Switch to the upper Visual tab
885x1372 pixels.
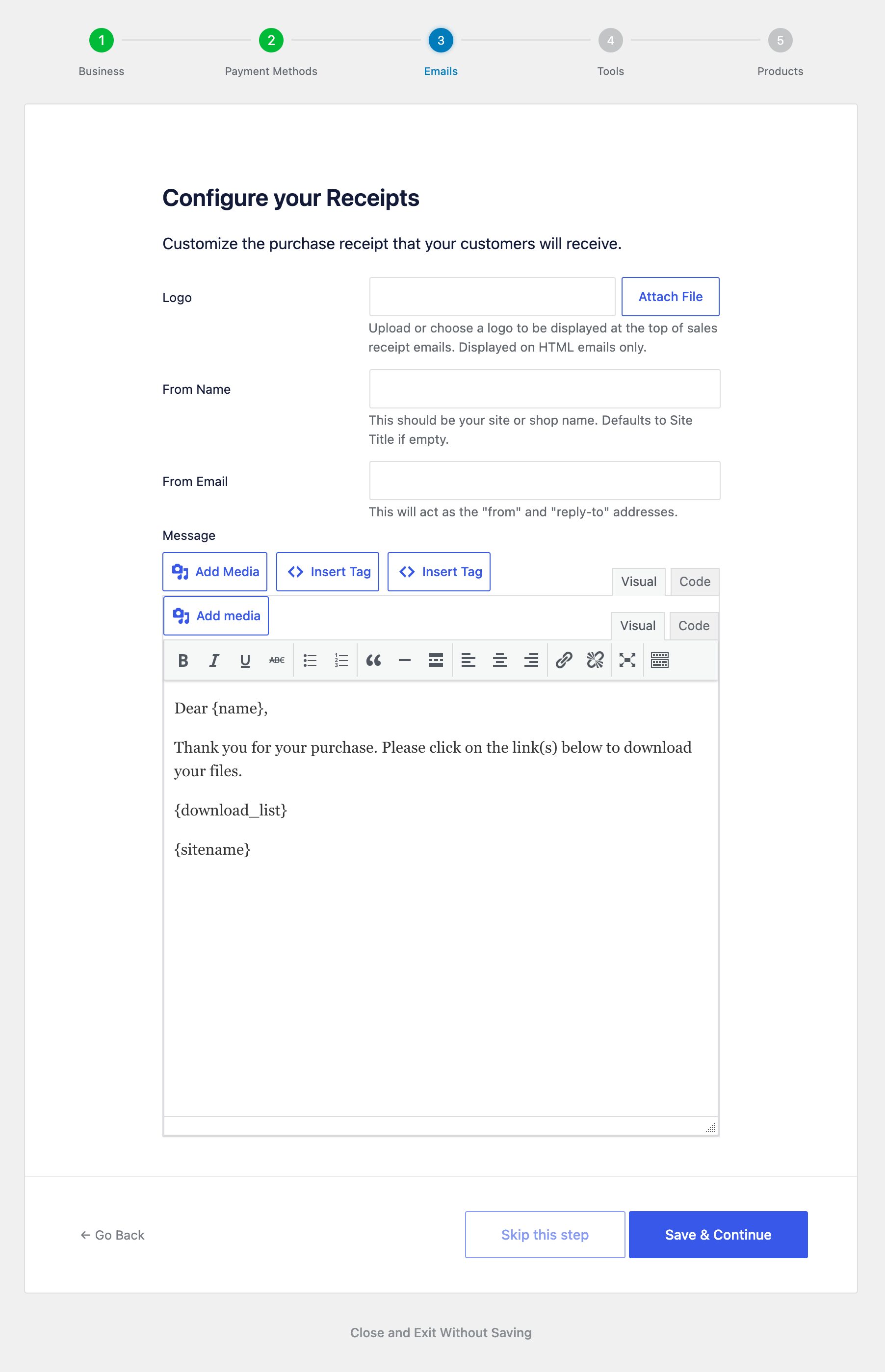tap(638, 582)
